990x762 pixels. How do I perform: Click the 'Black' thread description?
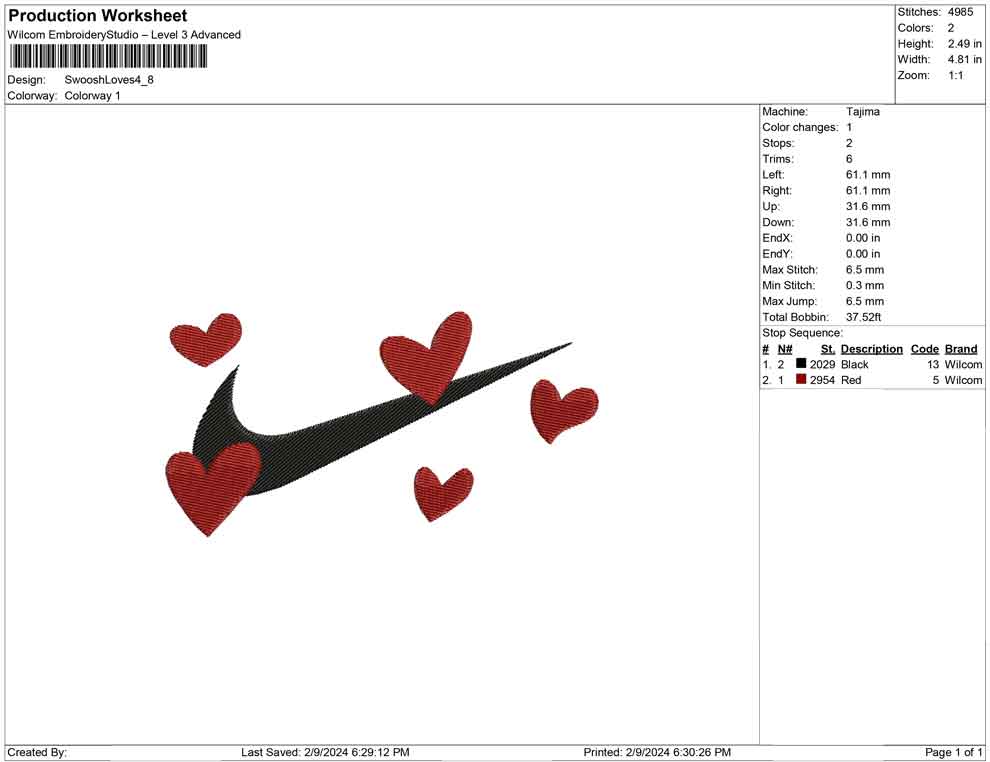pyautogui.click(x=854, y=364)
